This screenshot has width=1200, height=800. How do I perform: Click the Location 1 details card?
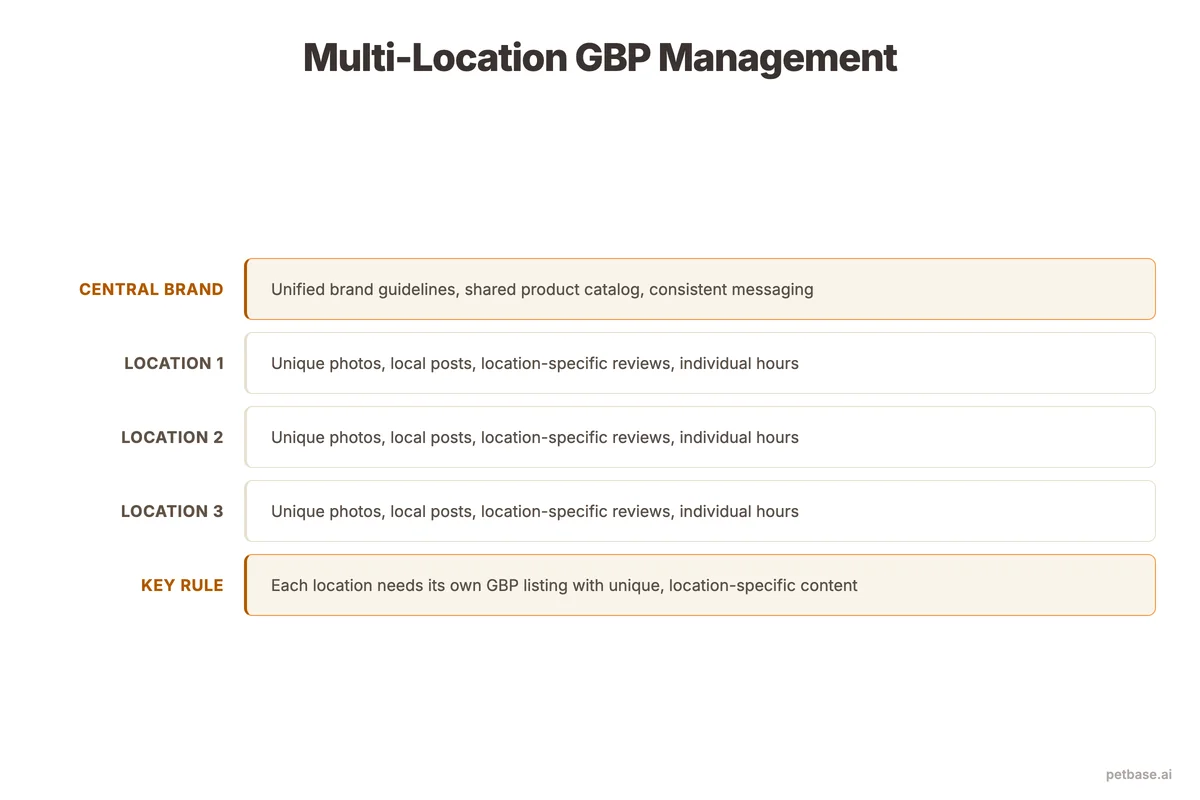point(700,363)
